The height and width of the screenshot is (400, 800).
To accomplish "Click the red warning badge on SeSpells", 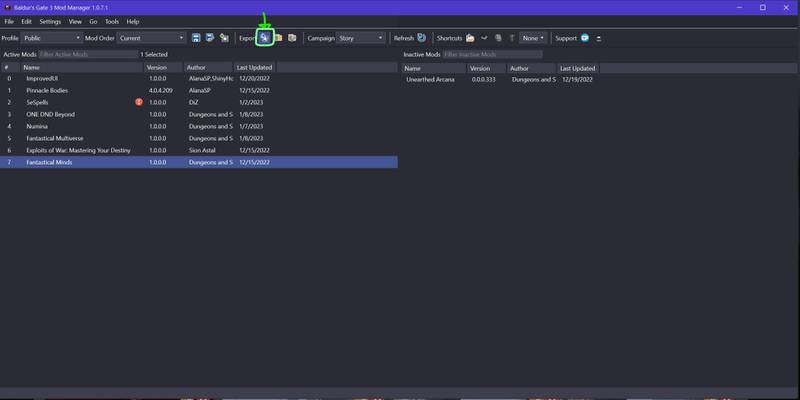I will (139, 102).
